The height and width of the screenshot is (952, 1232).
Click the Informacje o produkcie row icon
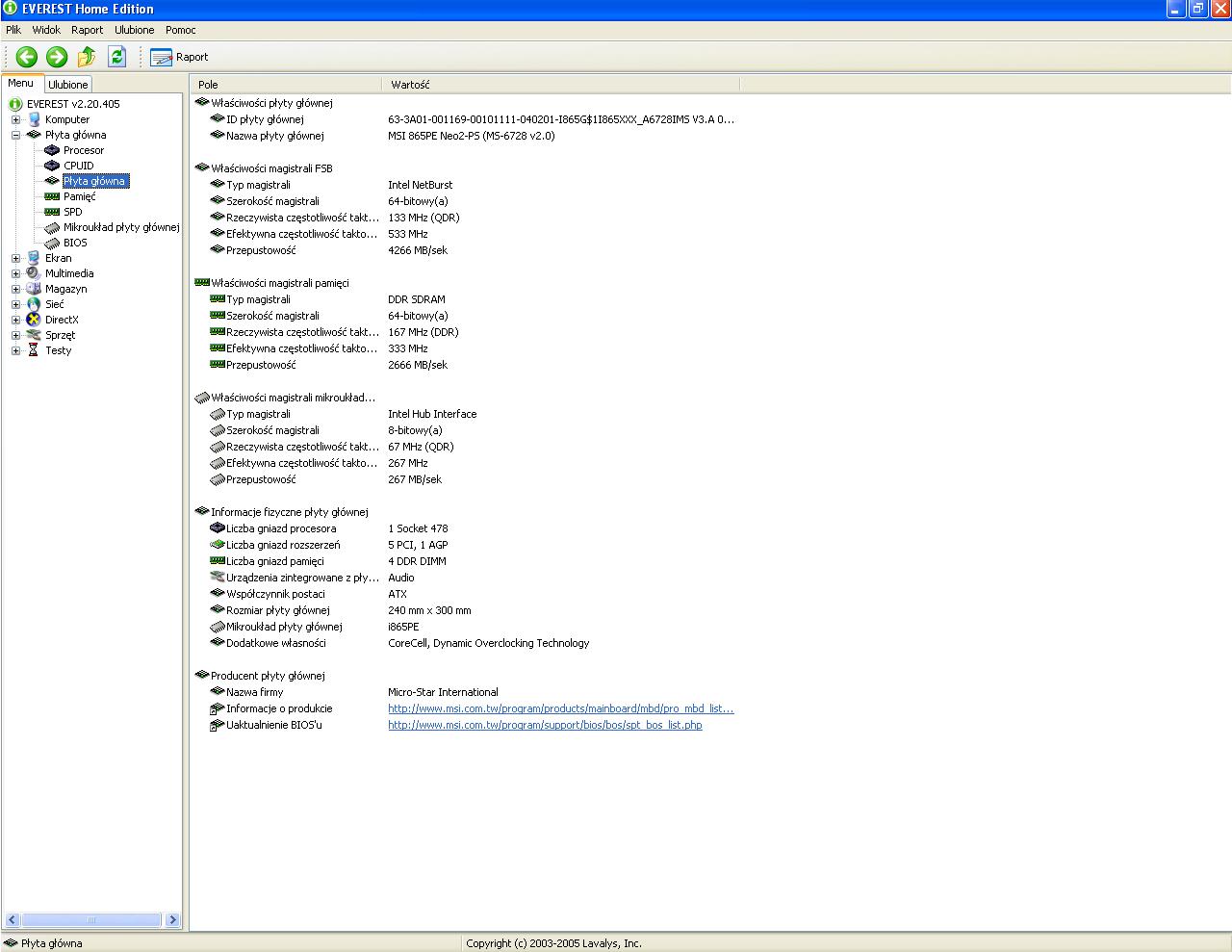click(217, 708)
